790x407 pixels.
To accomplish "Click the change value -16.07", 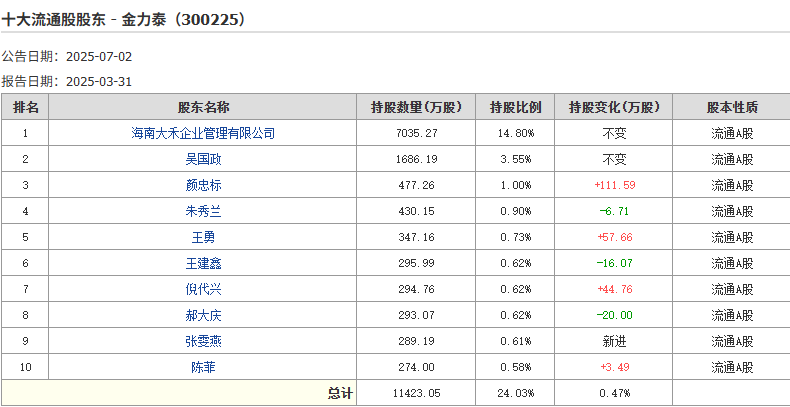I will (614, 263).
